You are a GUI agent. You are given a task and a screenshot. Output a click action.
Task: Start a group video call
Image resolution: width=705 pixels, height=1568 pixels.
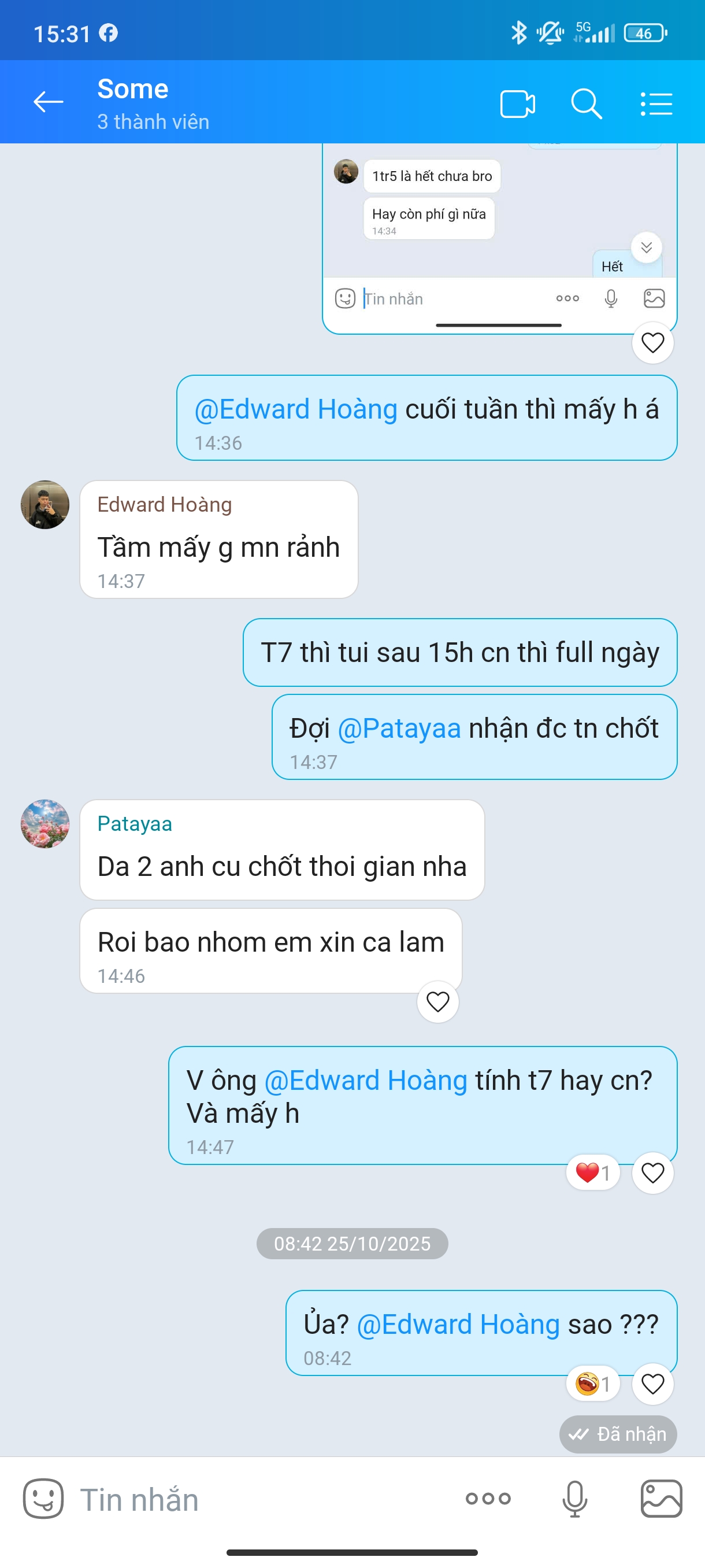[x=518, y=103]
